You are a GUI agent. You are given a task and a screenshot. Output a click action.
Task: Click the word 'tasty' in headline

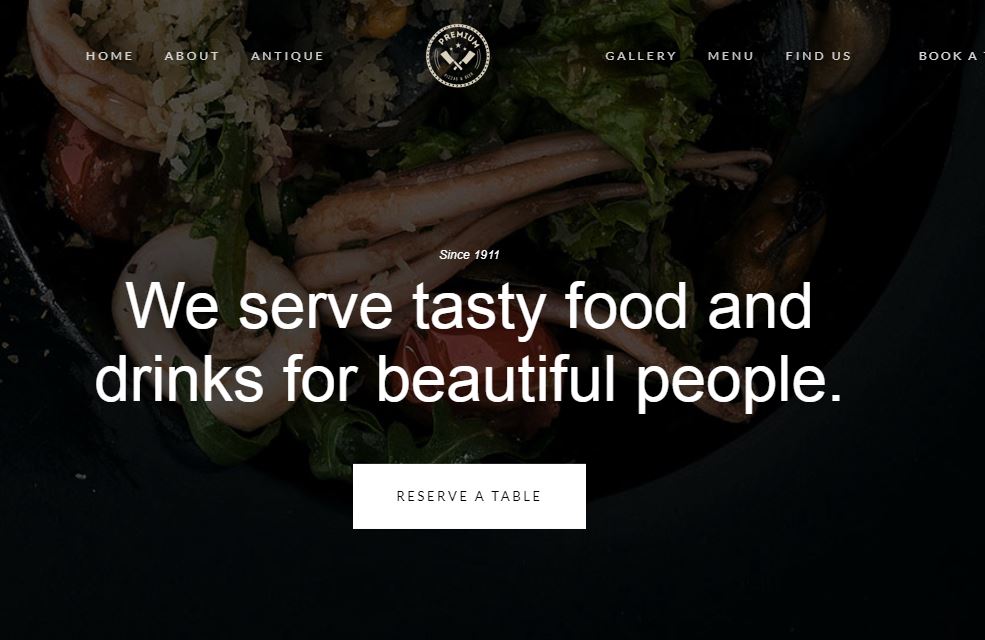click(x=479, y=308)
